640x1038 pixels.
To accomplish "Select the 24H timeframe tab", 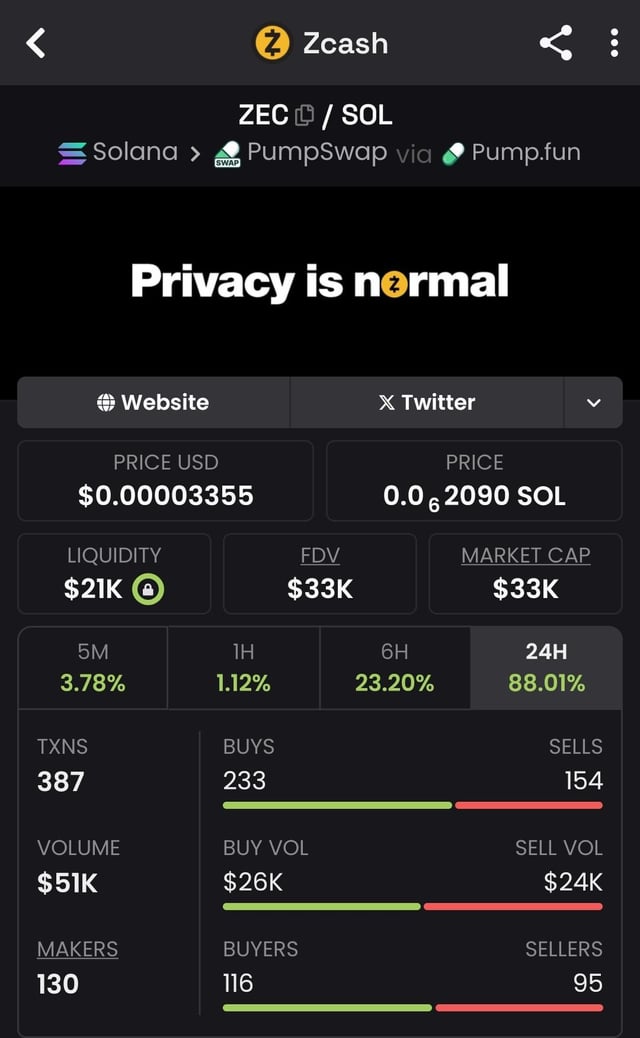I will [546, 667].
